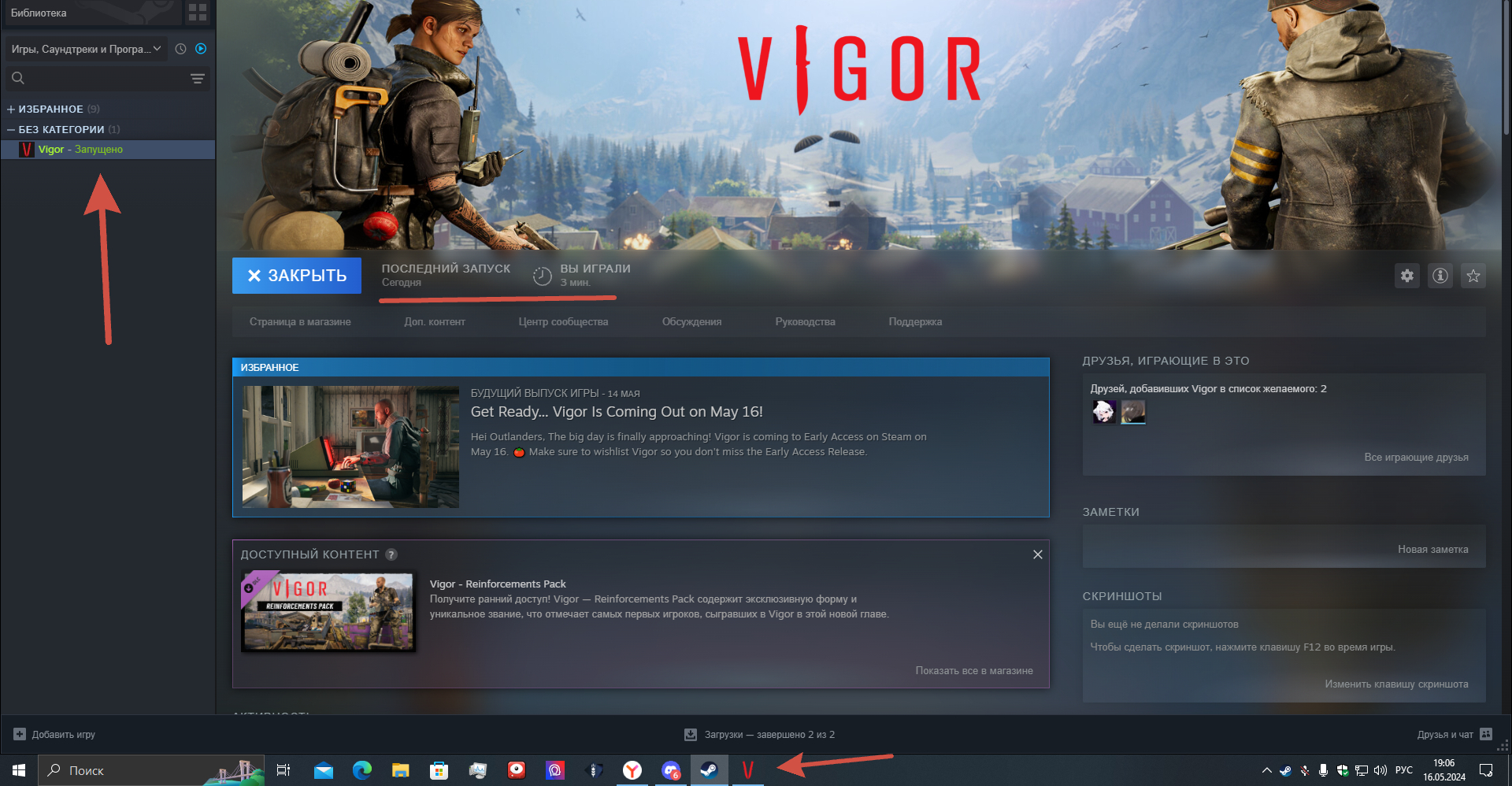Dismiss the Доступный контент panel
The image size is (1512, 786).
[x=1037, y=554]
